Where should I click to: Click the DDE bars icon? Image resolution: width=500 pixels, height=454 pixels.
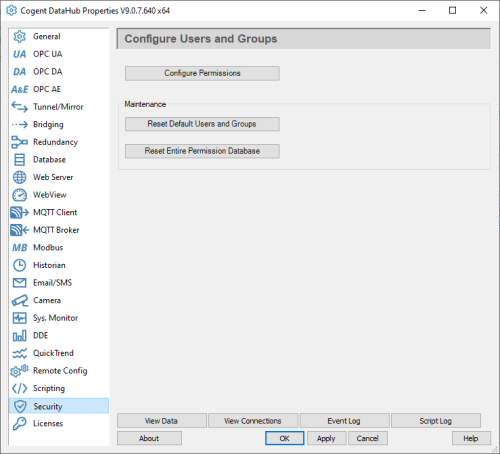(19, 336)
